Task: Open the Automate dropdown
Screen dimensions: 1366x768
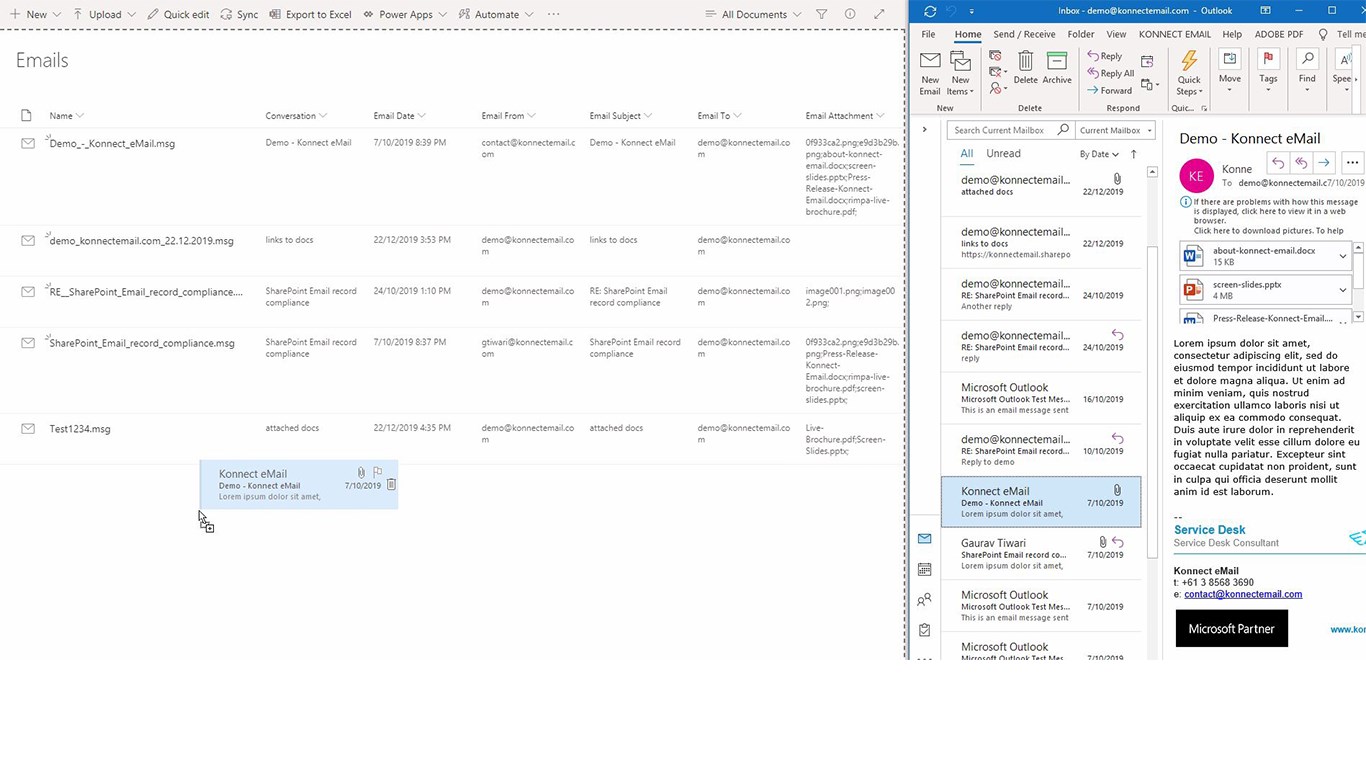Action: point(495,14)
